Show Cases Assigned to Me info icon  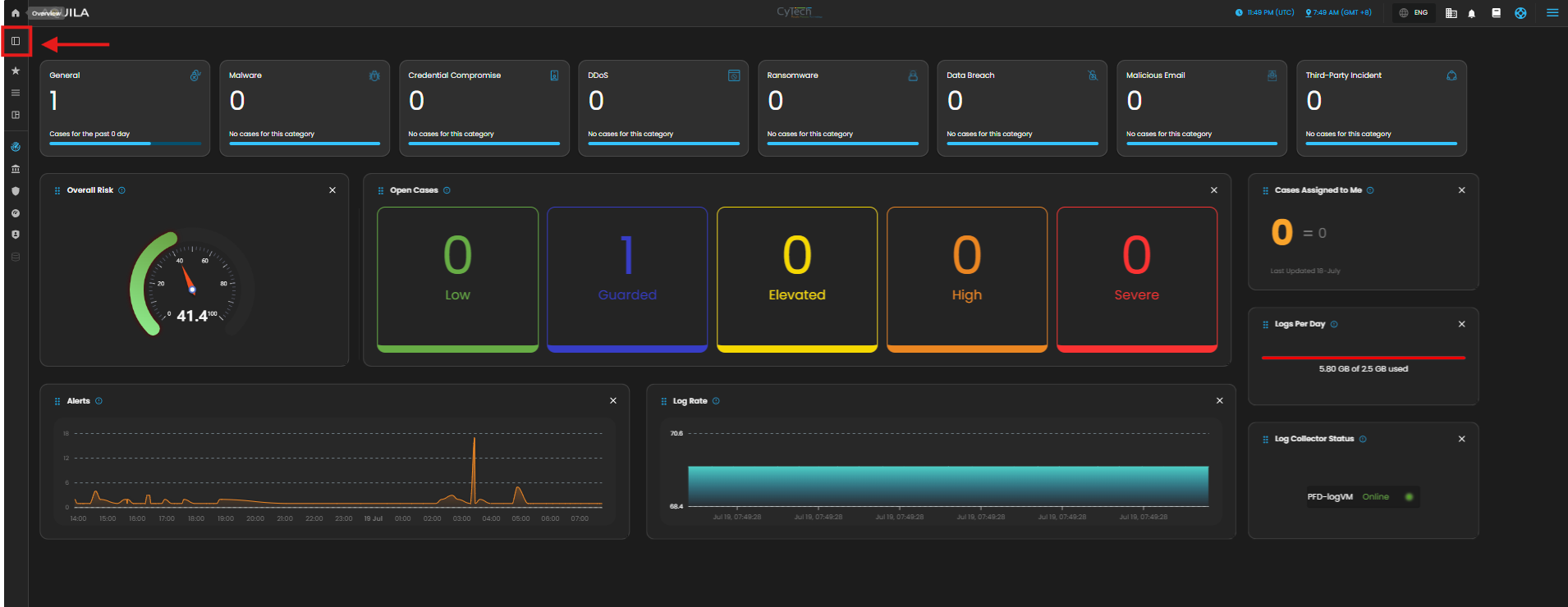click(1370, 190)
